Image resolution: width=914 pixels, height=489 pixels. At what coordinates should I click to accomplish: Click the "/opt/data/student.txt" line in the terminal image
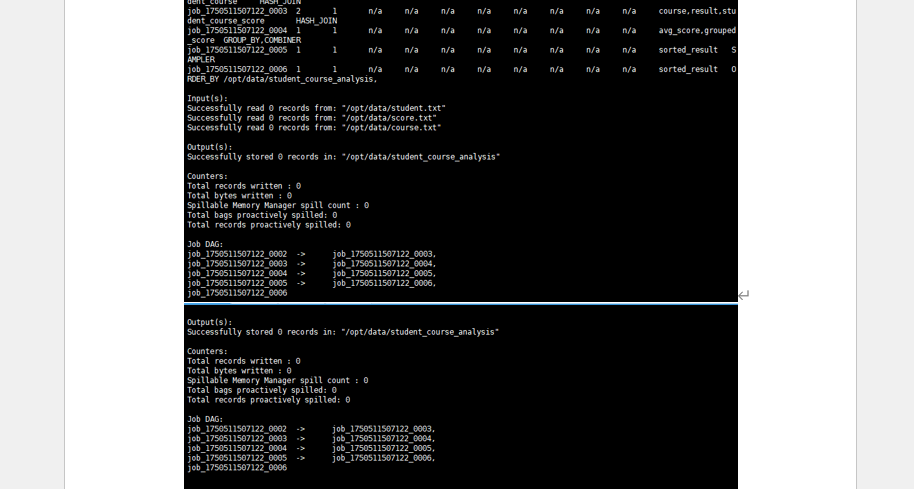[x=316, y=108]
